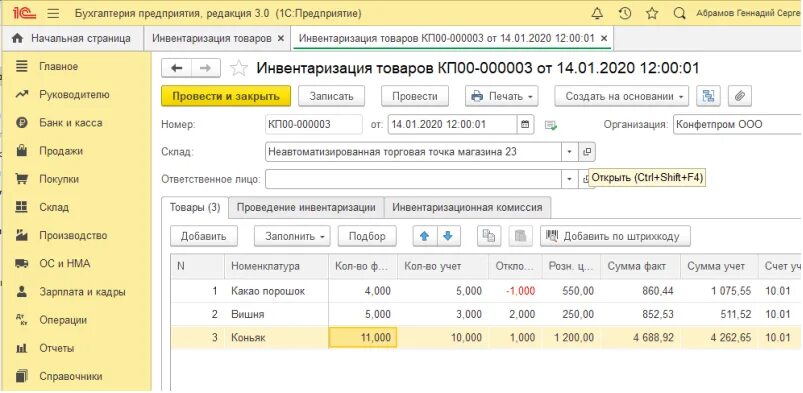Click the Номер input field
Viewport: 803px width, 393px height.
313,124
